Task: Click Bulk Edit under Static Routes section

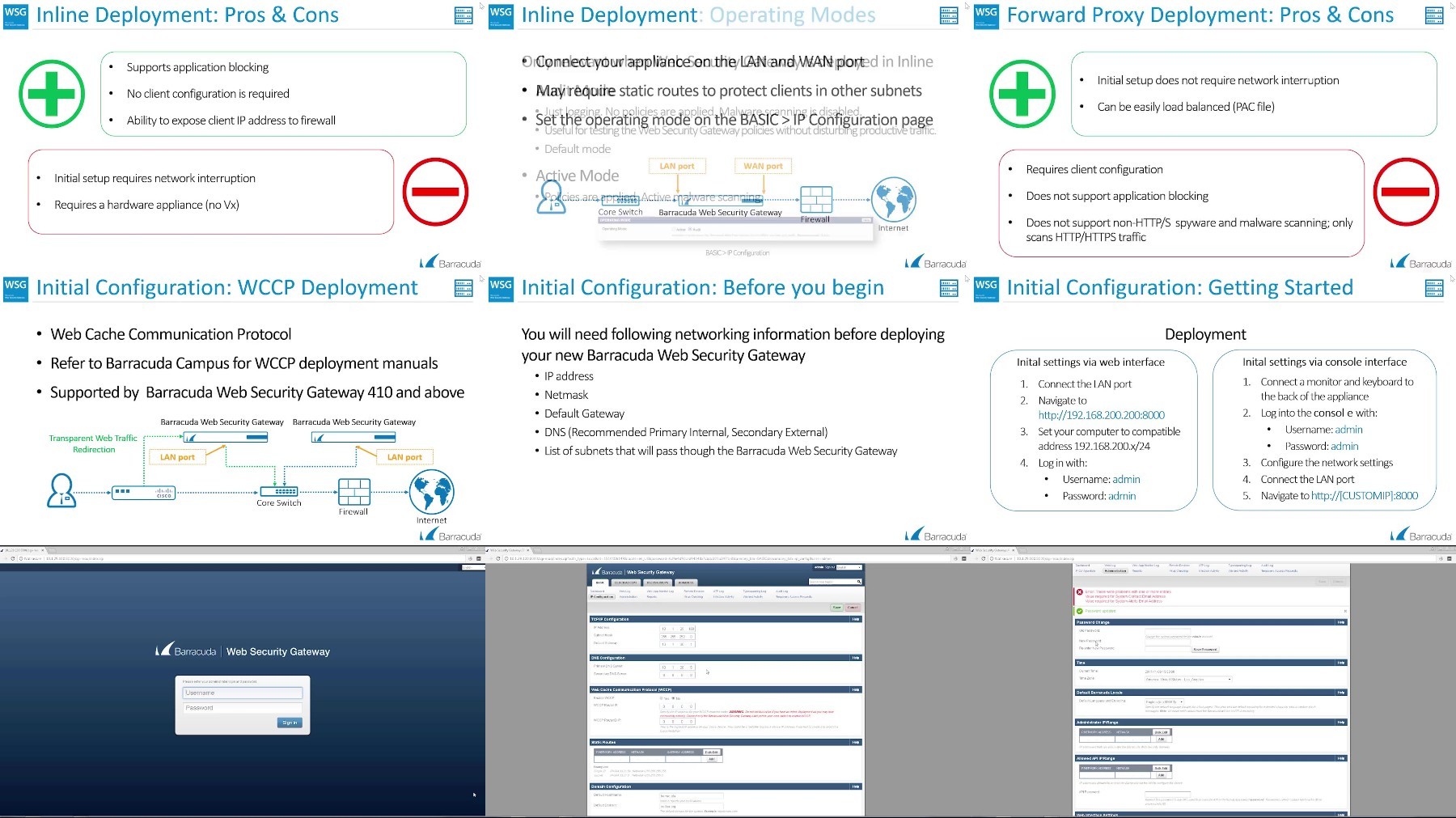Action: click(711, 752)
